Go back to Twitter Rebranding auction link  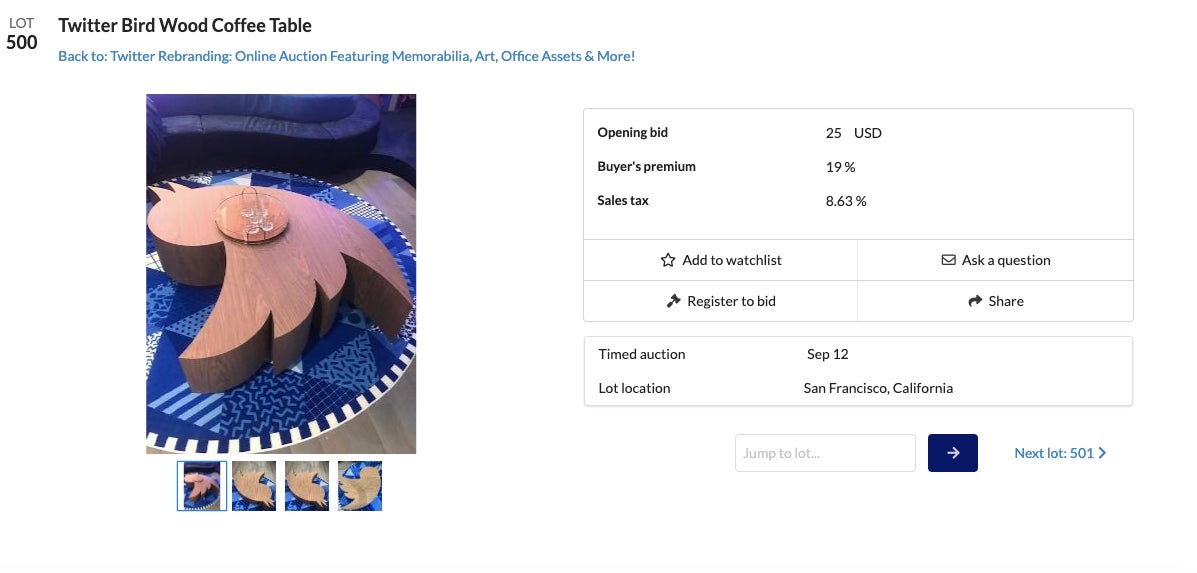(x=346, y=56)
